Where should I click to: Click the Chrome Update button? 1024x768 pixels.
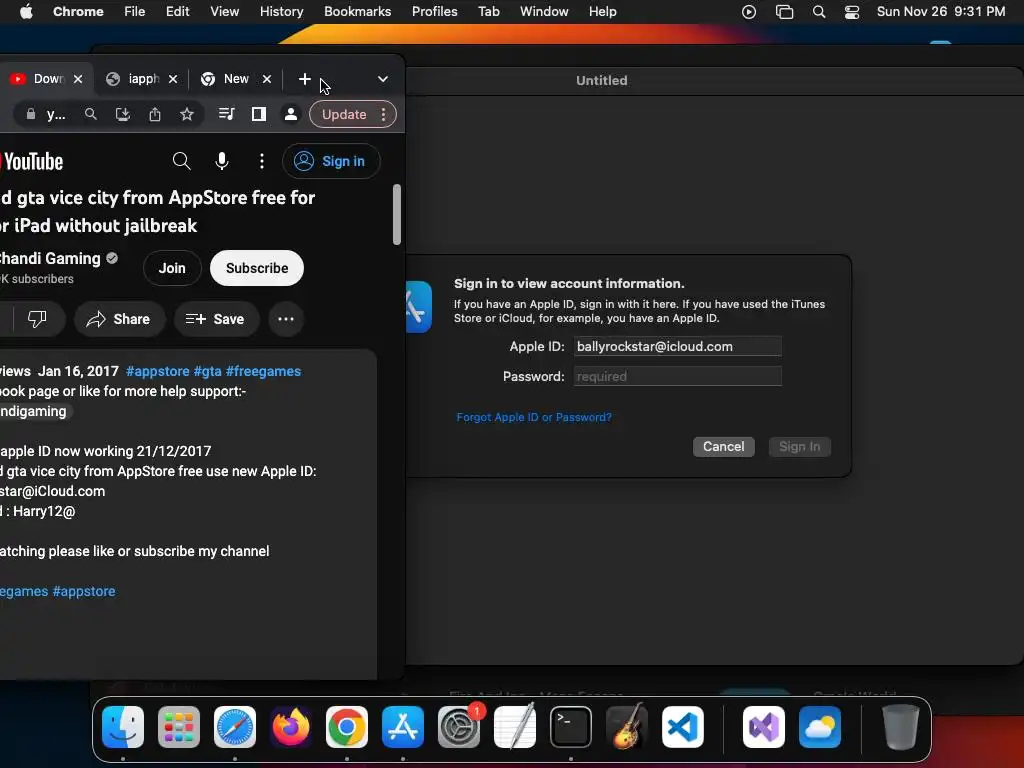click(x=344, y=114)
